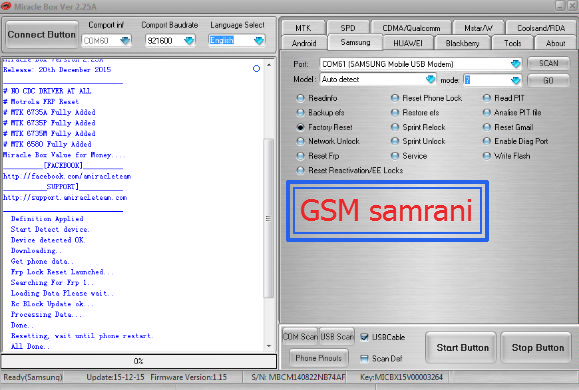Click the log panel vertical scrollbar thumb
Viewport: 579px width, 390px height.
[x=269, y=218]
